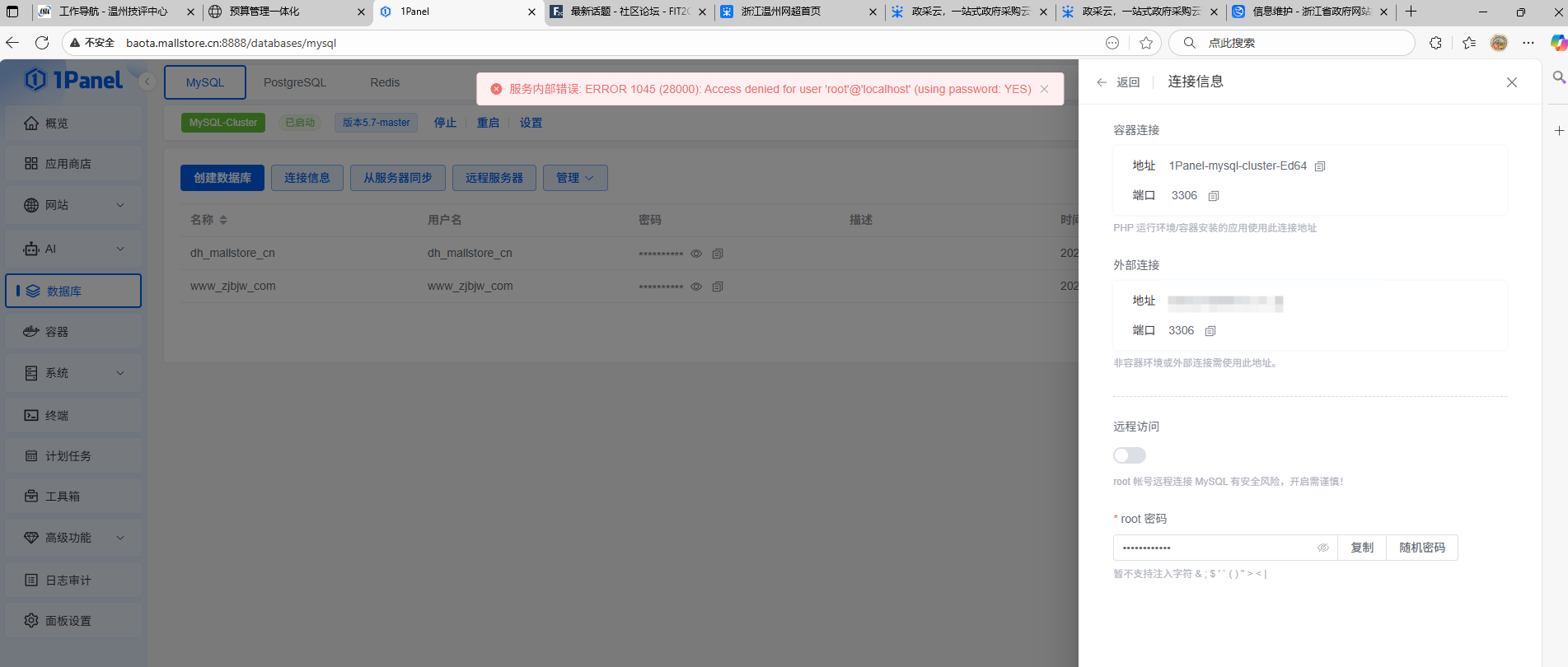The height and width of the screenshot is (667, 1568).
Task: Open browser extensions puzzle icon
Action: pos(1436,43)
